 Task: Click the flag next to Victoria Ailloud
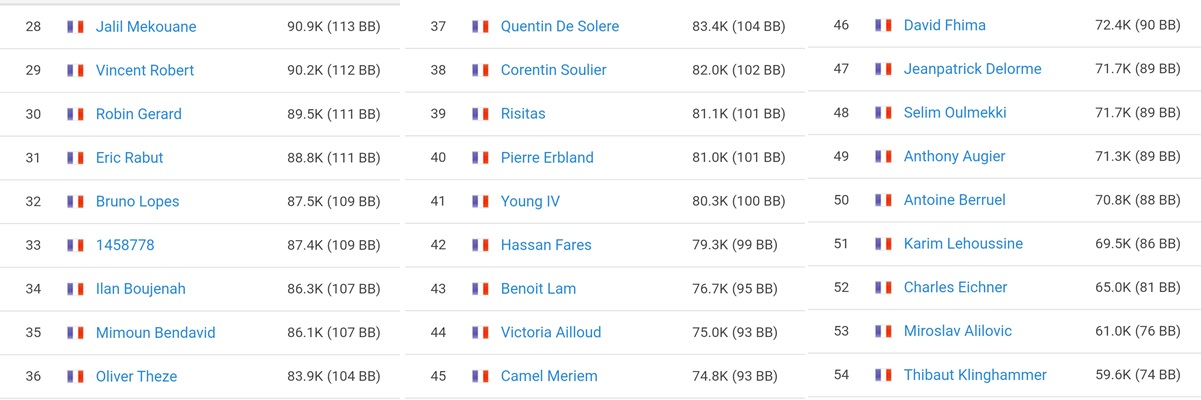(480, 332)
